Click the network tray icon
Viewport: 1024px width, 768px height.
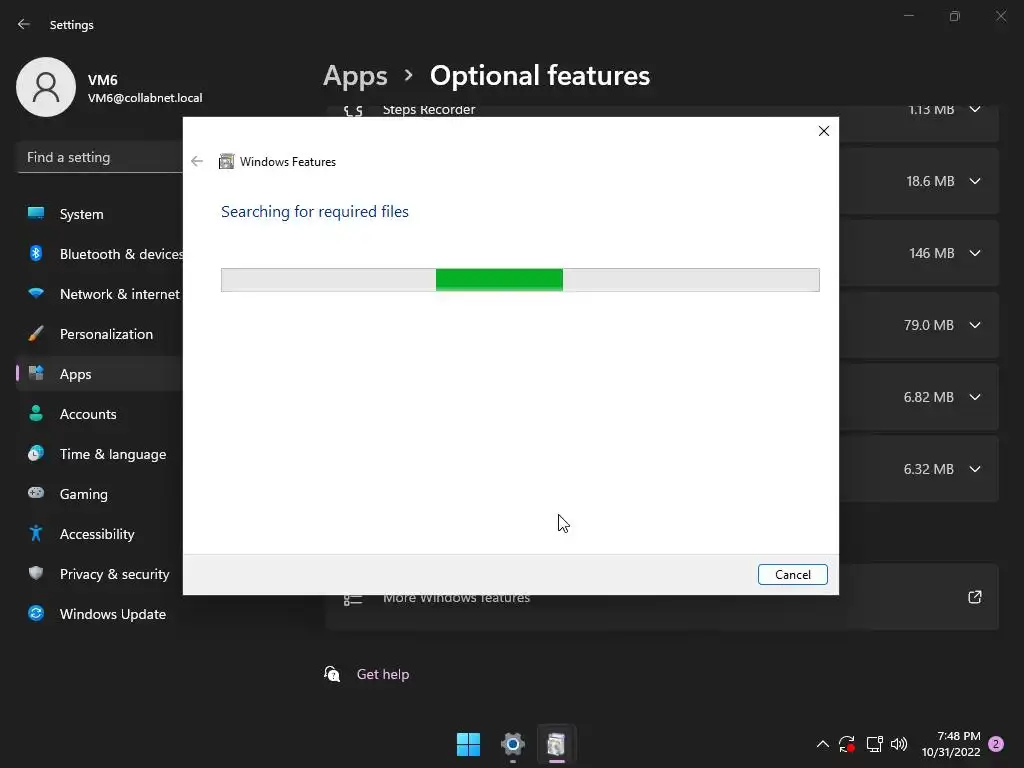(874, 744)
